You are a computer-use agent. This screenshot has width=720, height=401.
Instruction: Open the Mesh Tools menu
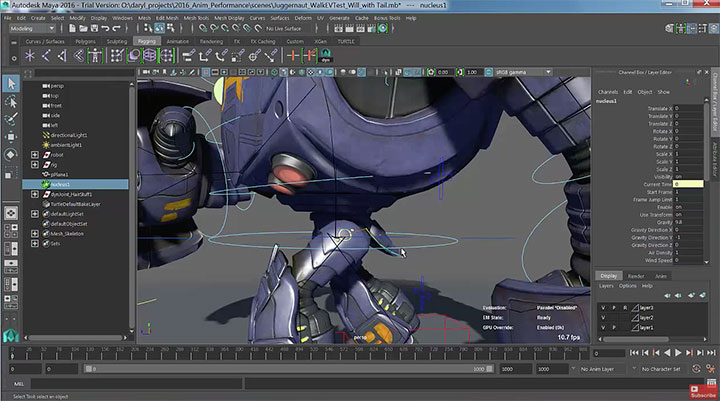click(x=196, y=18)
